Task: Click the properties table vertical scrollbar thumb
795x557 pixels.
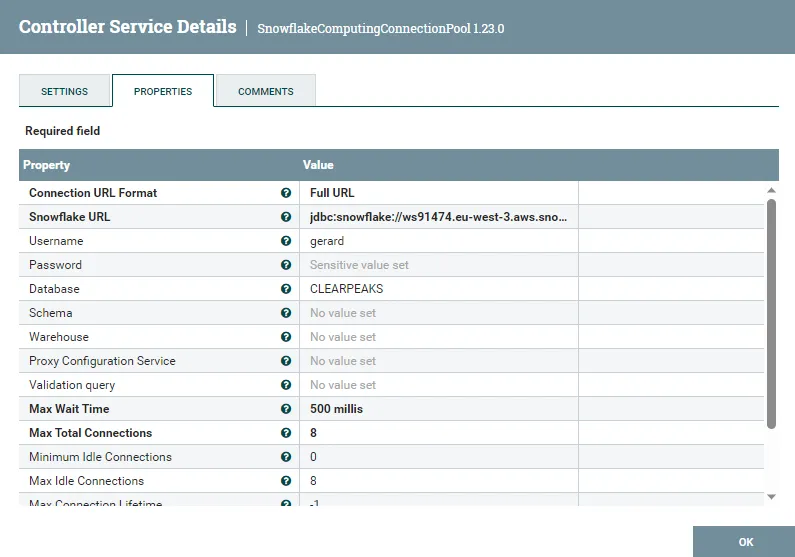Action: point(771,314)
